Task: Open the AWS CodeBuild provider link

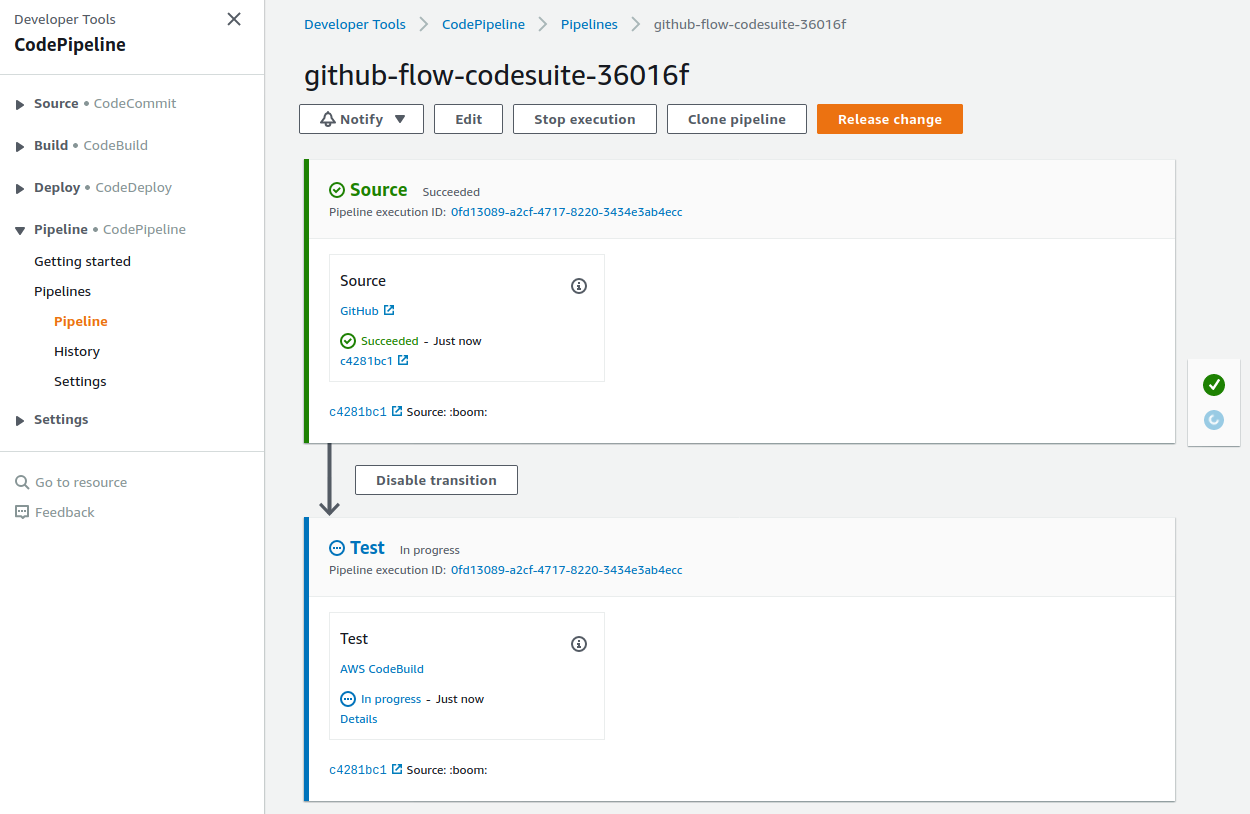Action: 382,669
